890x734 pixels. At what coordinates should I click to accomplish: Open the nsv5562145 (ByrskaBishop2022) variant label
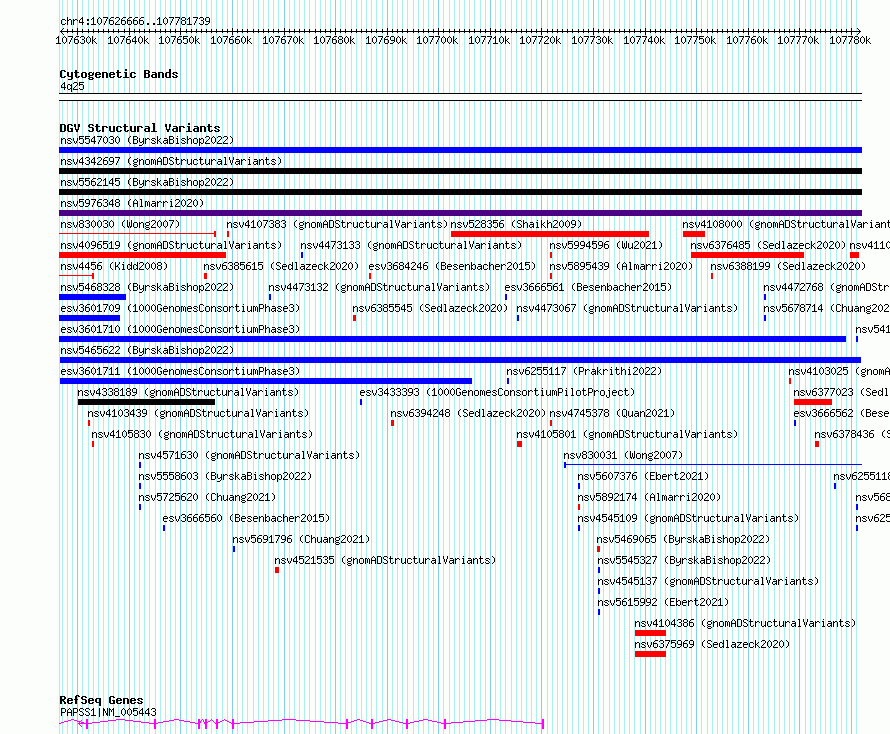[146, 182]
